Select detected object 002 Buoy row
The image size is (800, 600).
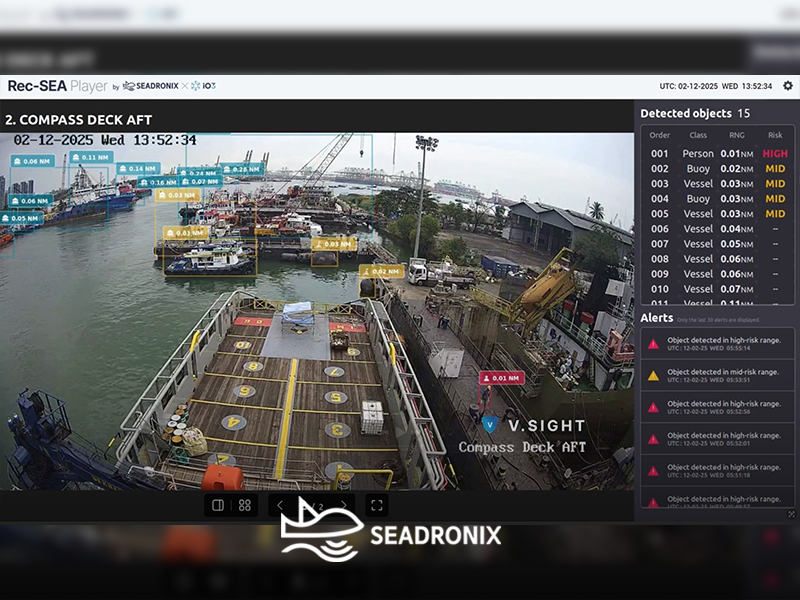point(718,169)
